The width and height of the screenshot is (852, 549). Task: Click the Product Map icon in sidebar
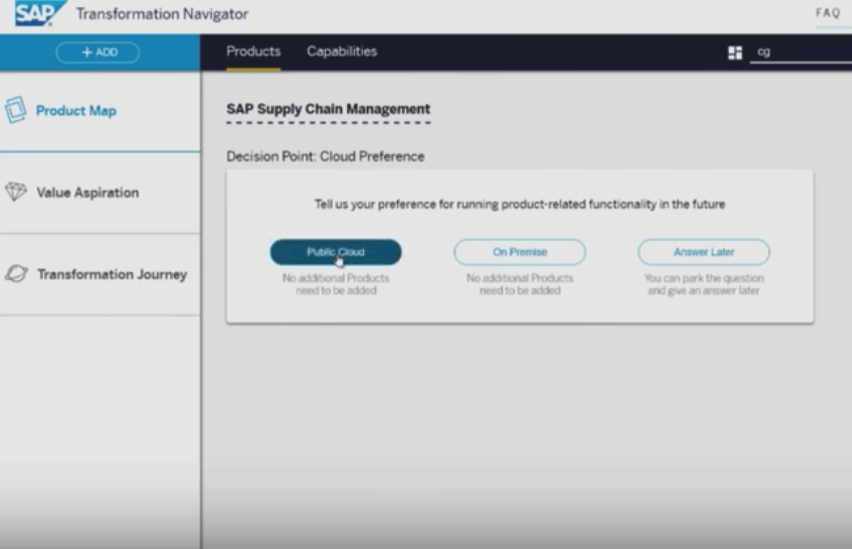pos(15,110)
